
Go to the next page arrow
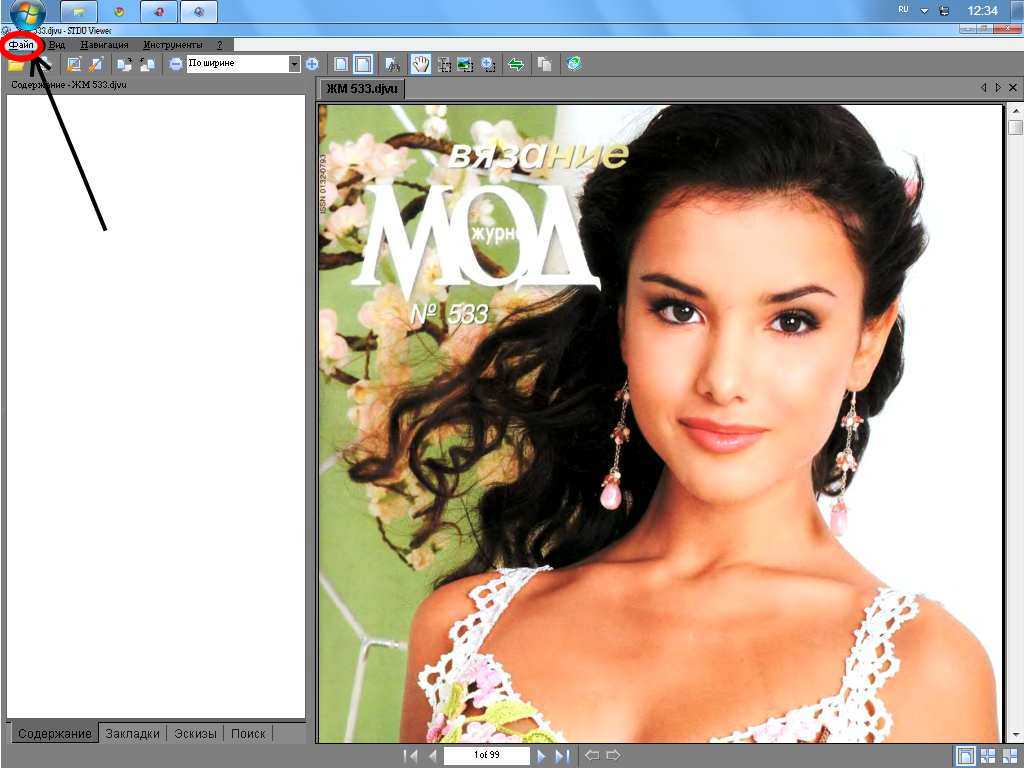(x=541, y=756)
